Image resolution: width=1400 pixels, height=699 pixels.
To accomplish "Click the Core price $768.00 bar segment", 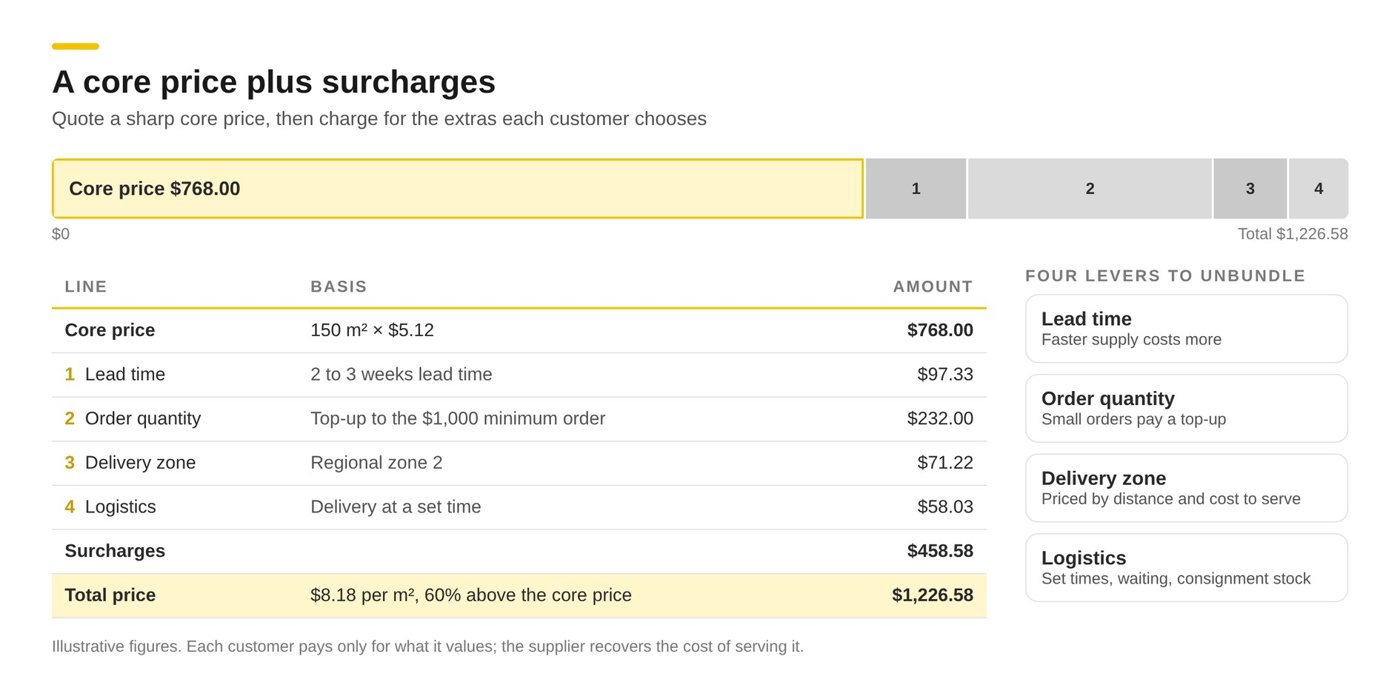I will [458, 188].
